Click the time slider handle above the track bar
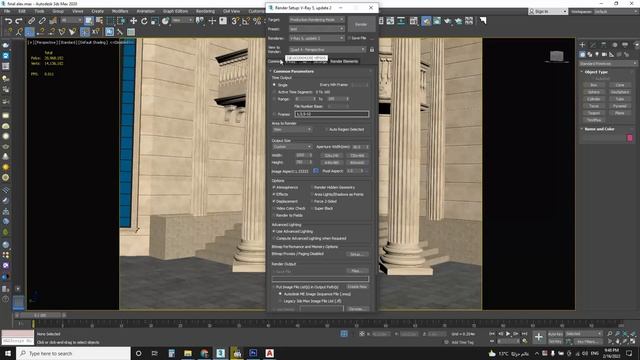This screenshot has height=360, width=640. point(40,315)
